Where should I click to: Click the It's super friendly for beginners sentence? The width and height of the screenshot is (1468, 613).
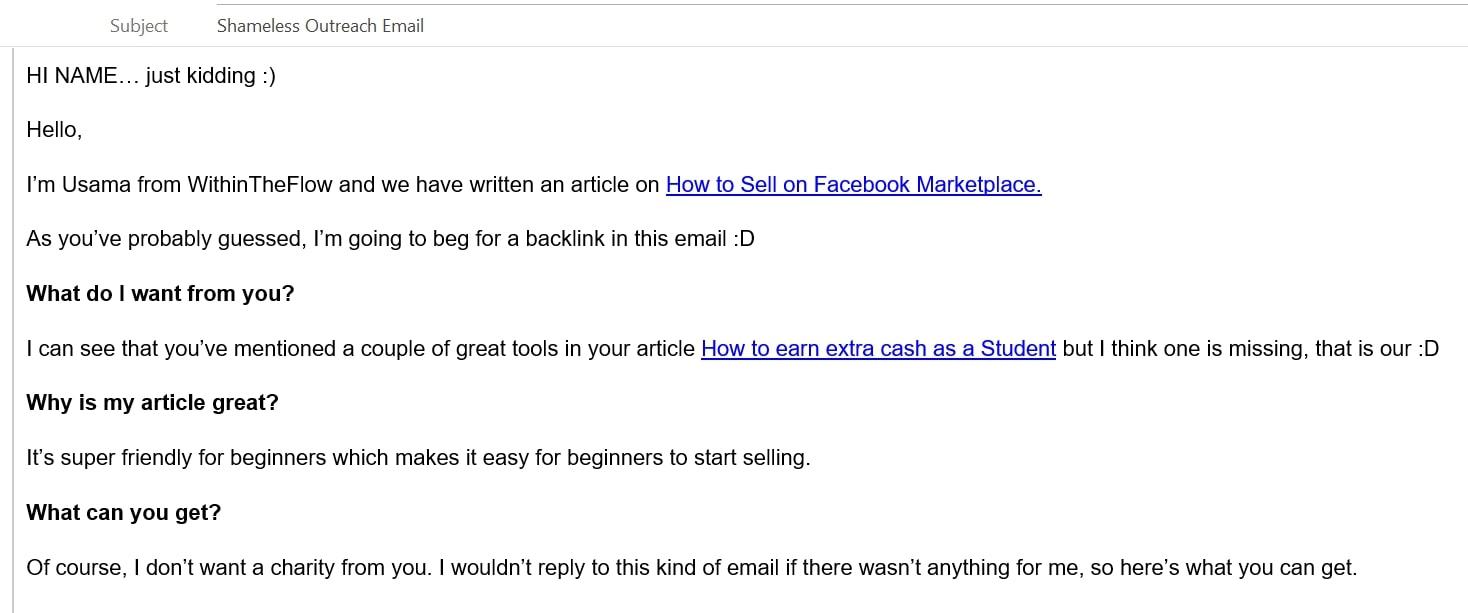coord(418,458)
